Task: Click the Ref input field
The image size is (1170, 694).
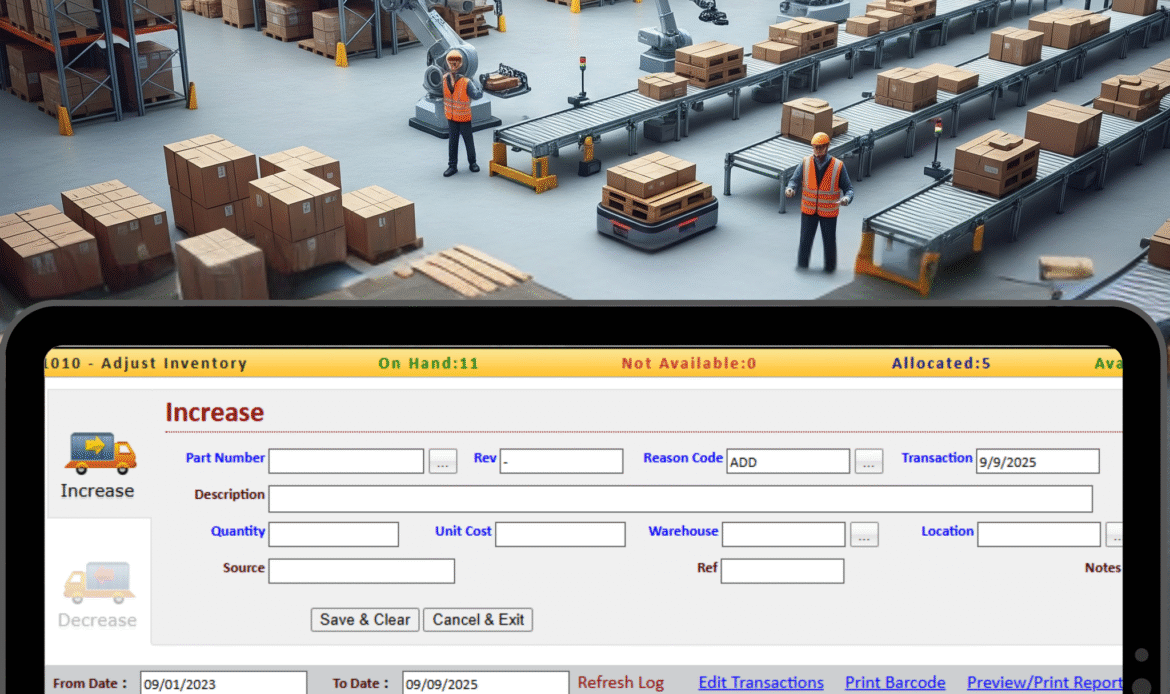Action: tap(782, 570)
